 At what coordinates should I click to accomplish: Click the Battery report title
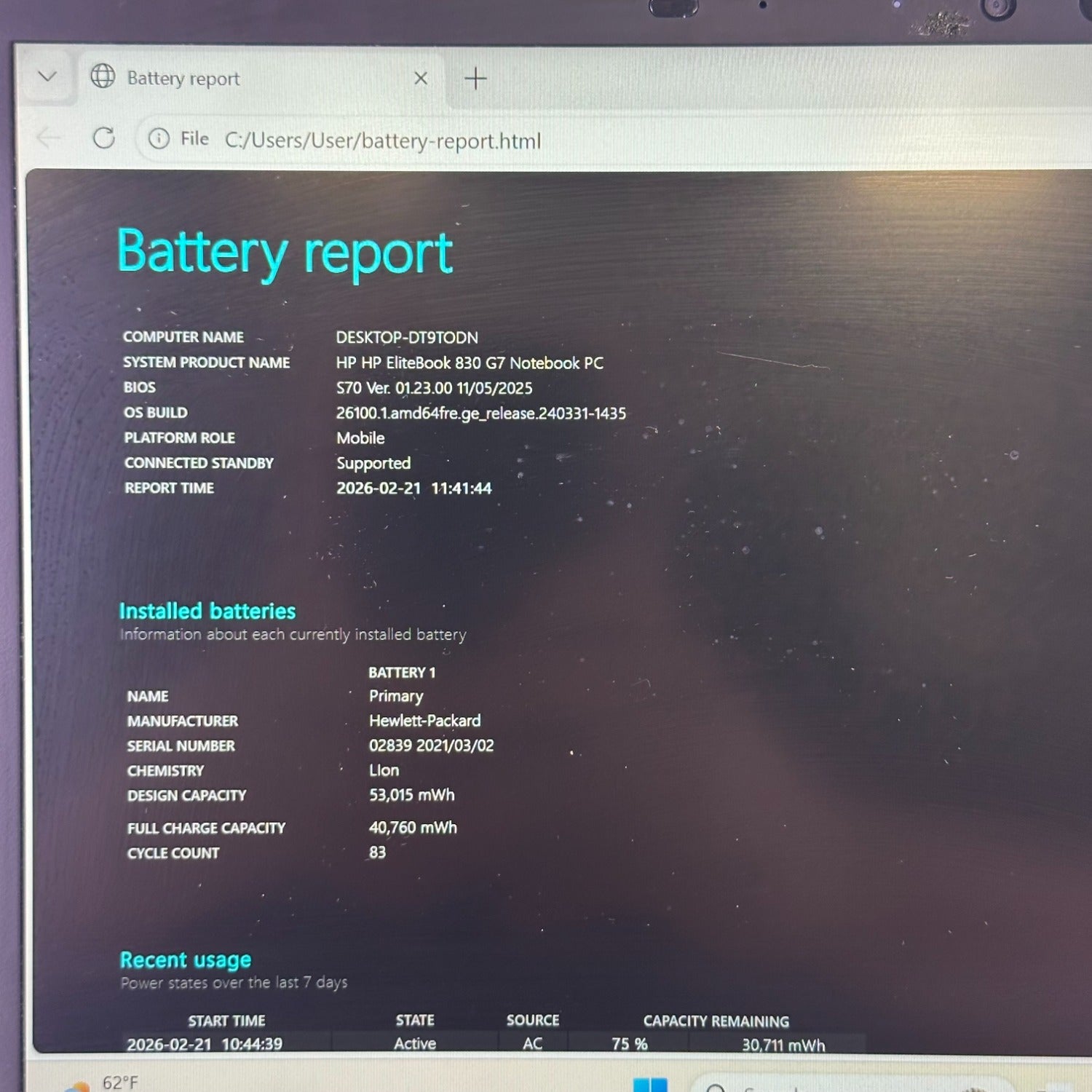click(285, 253)
